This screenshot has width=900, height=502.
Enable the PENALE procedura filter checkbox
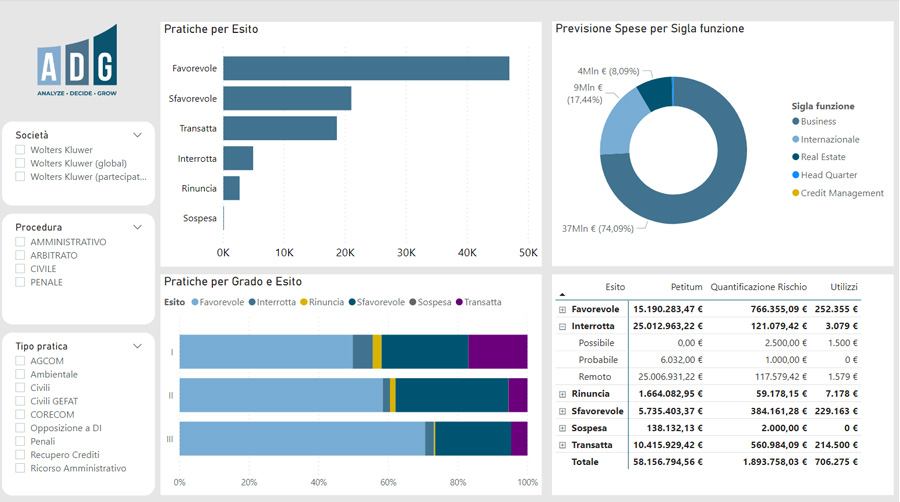pyautogui.click(x=20, y=282)
